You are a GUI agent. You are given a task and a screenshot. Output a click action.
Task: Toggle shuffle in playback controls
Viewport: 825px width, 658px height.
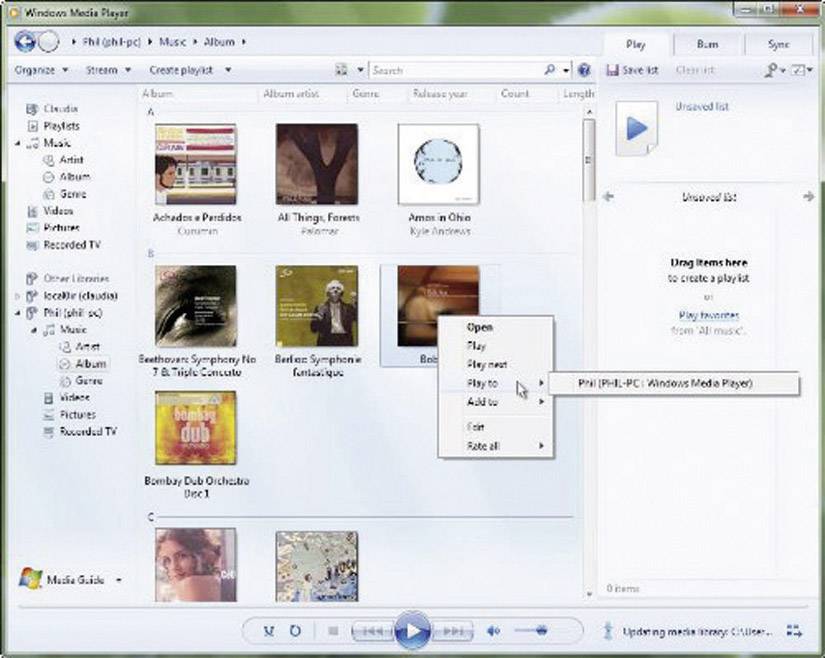tap(269, 630)
